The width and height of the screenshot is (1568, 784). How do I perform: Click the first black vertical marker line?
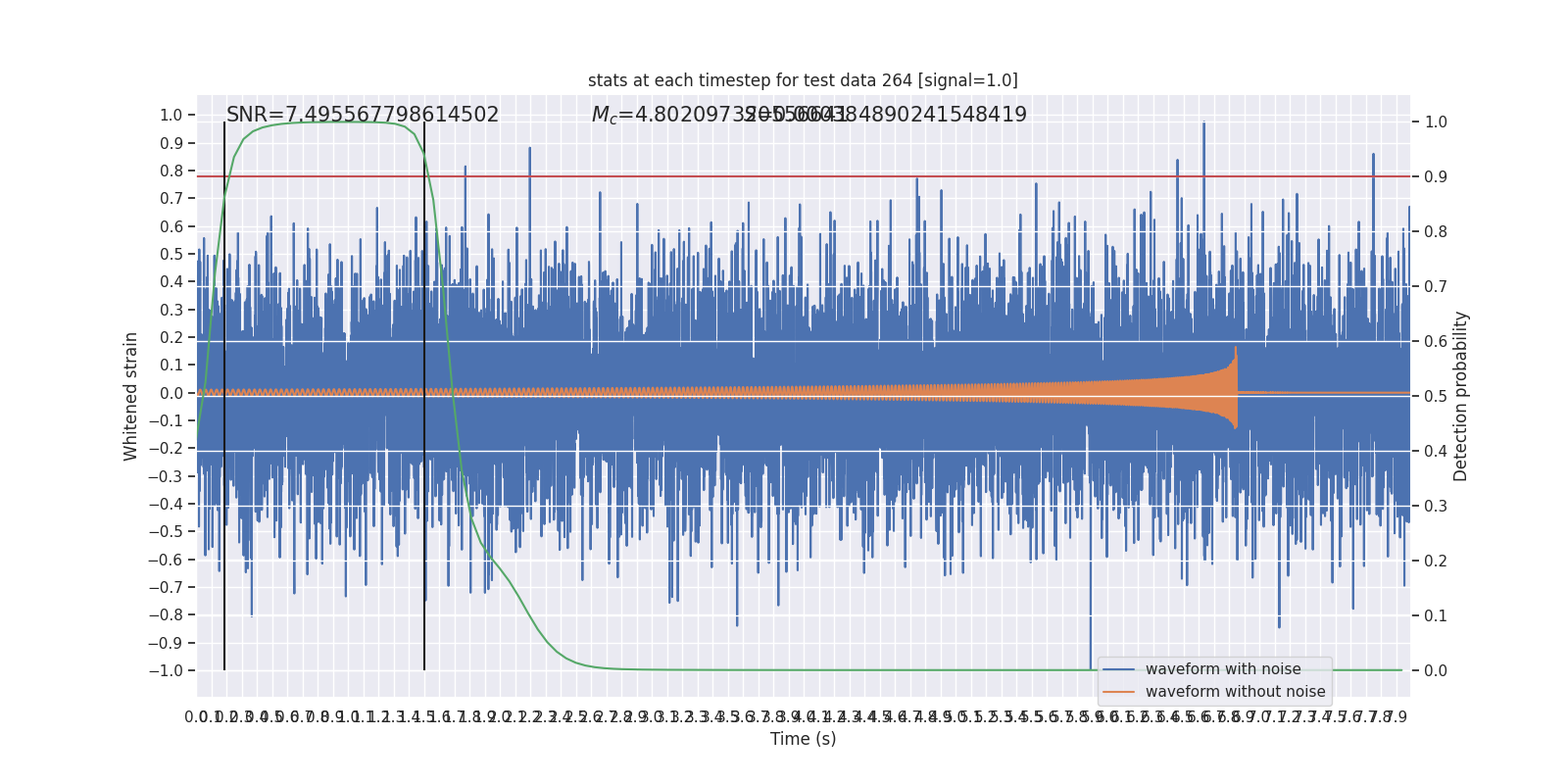point(224,396)
